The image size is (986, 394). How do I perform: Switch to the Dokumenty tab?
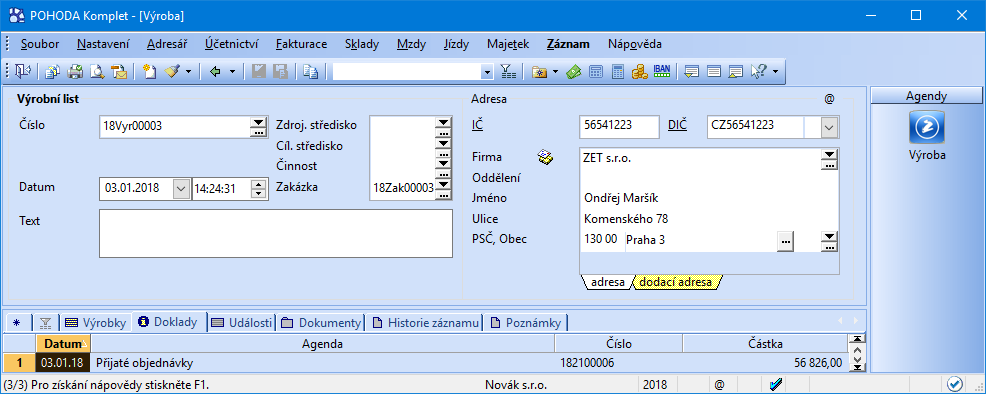coord(321,322)
